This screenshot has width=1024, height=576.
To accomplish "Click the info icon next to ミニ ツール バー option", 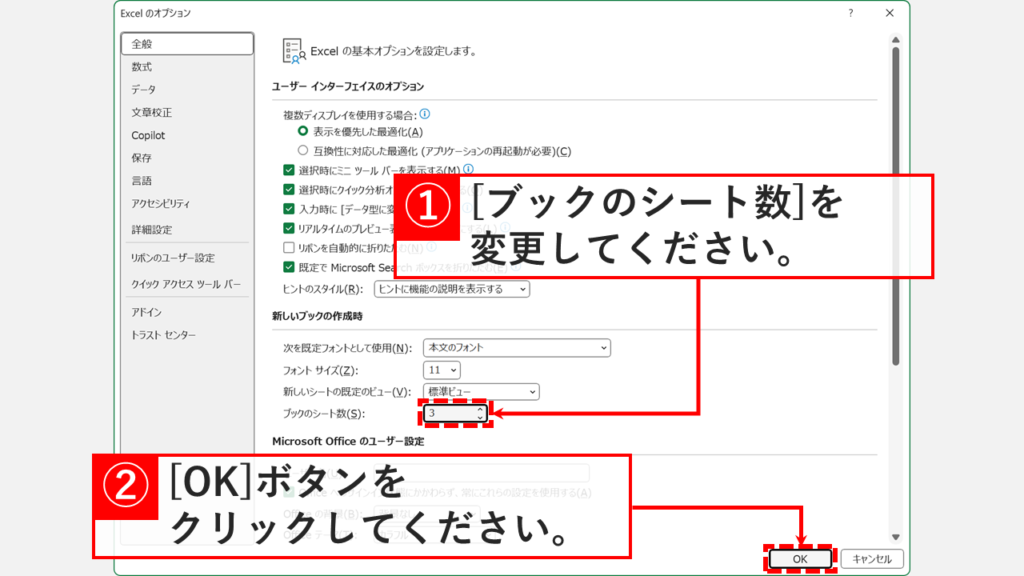I will point(468,167).
